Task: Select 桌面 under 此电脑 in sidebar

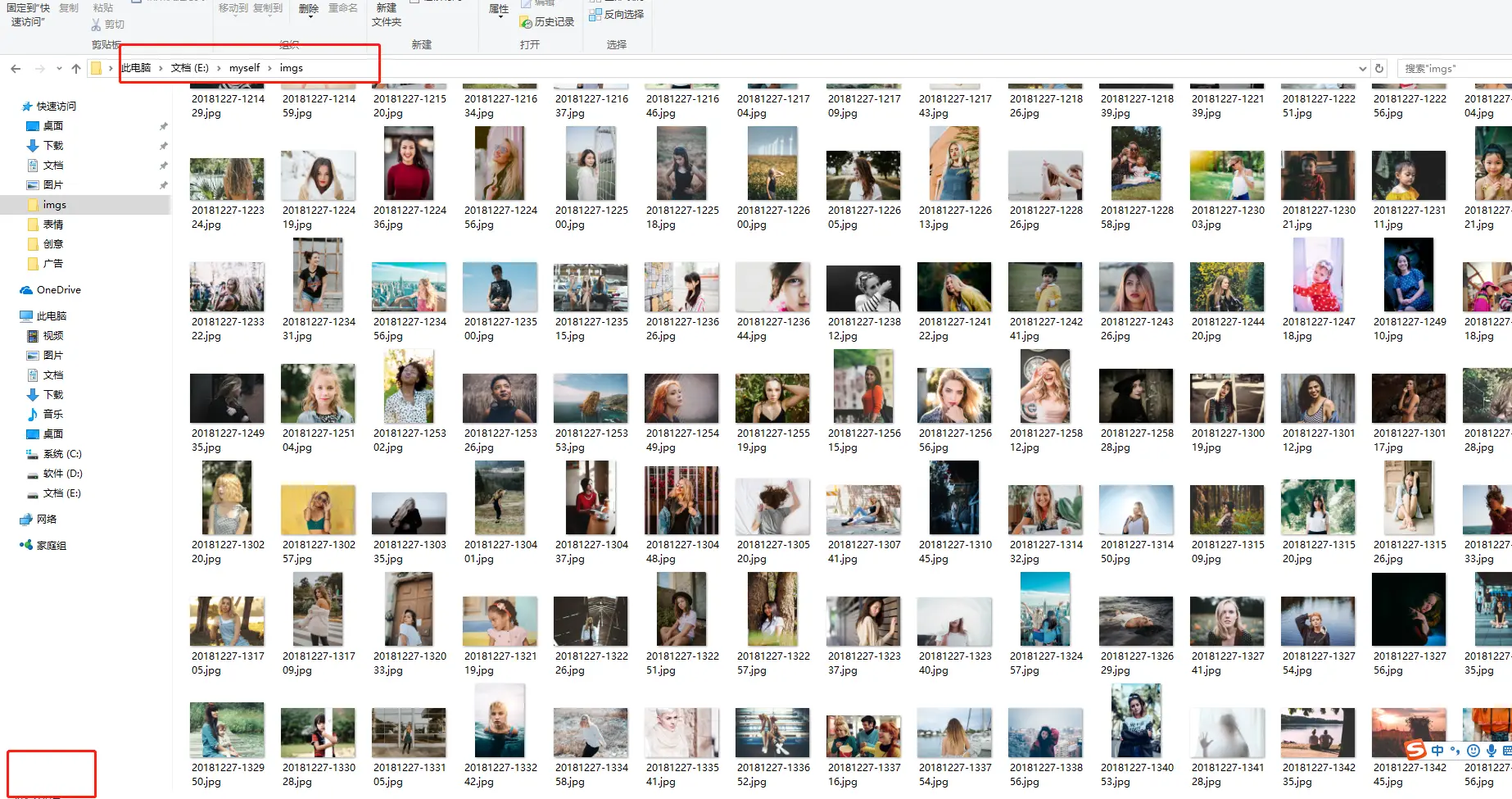Action: tap(45, 434)
